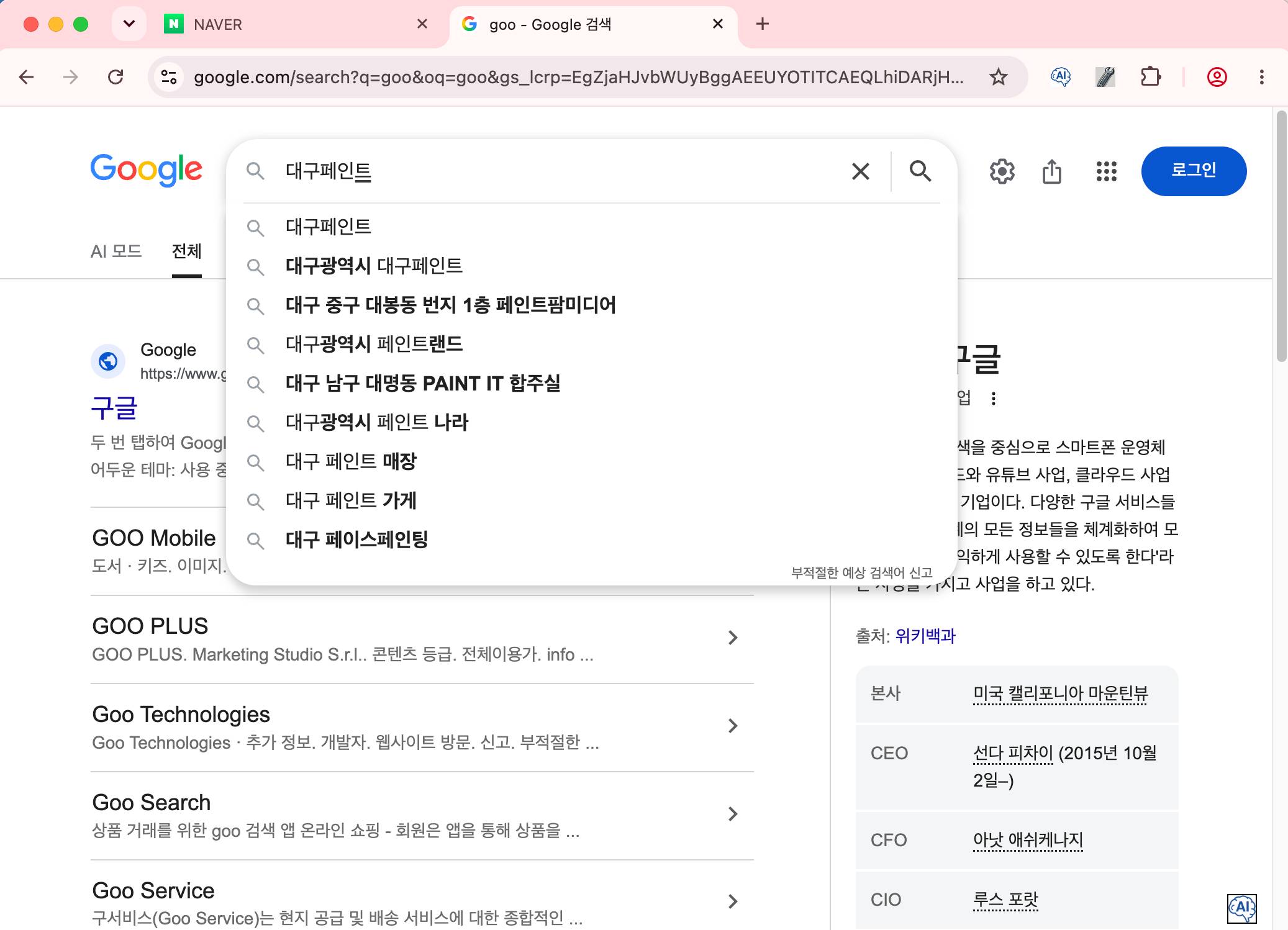Close the NAVER tab
The image size is (1288, 930).
tap(422, 24)
